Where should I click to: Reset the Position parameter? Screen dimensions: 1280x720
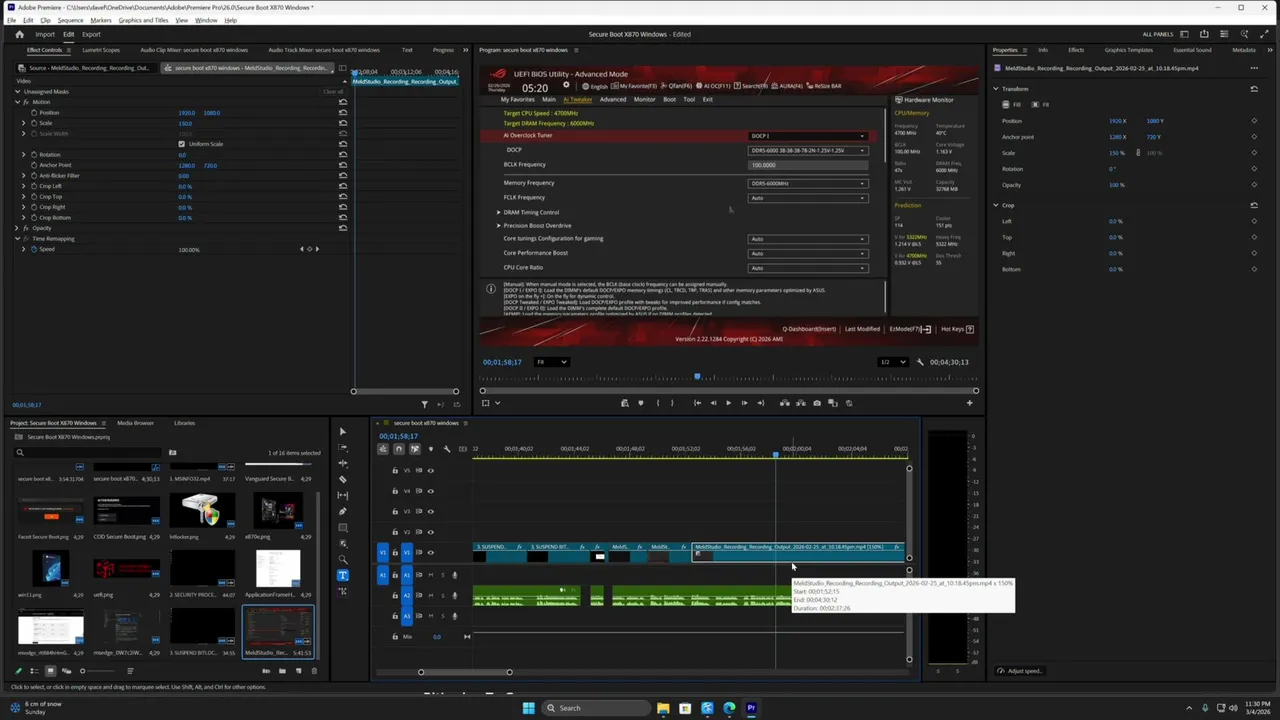pyautogui.click(x=343, y=113)
